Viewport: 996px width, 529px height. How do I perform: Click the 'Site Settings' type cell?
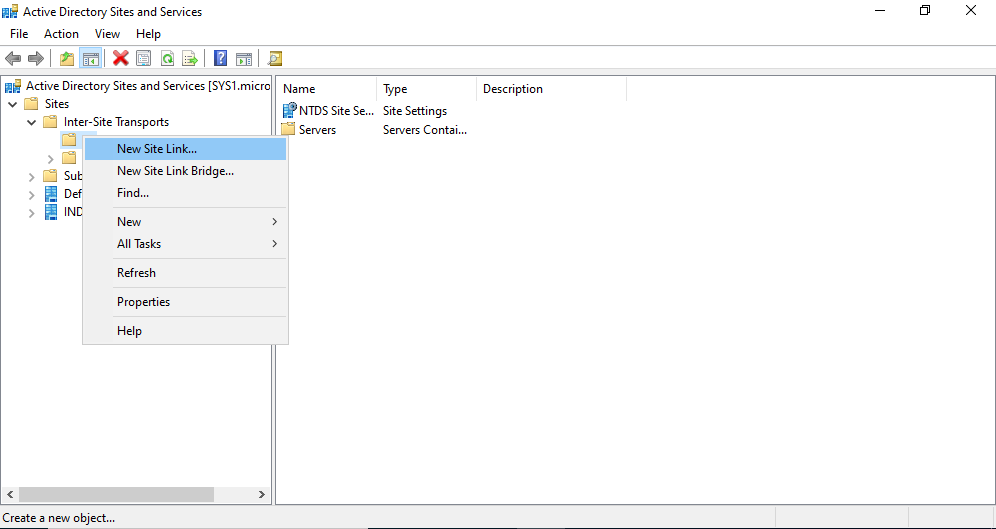point(415,110)
